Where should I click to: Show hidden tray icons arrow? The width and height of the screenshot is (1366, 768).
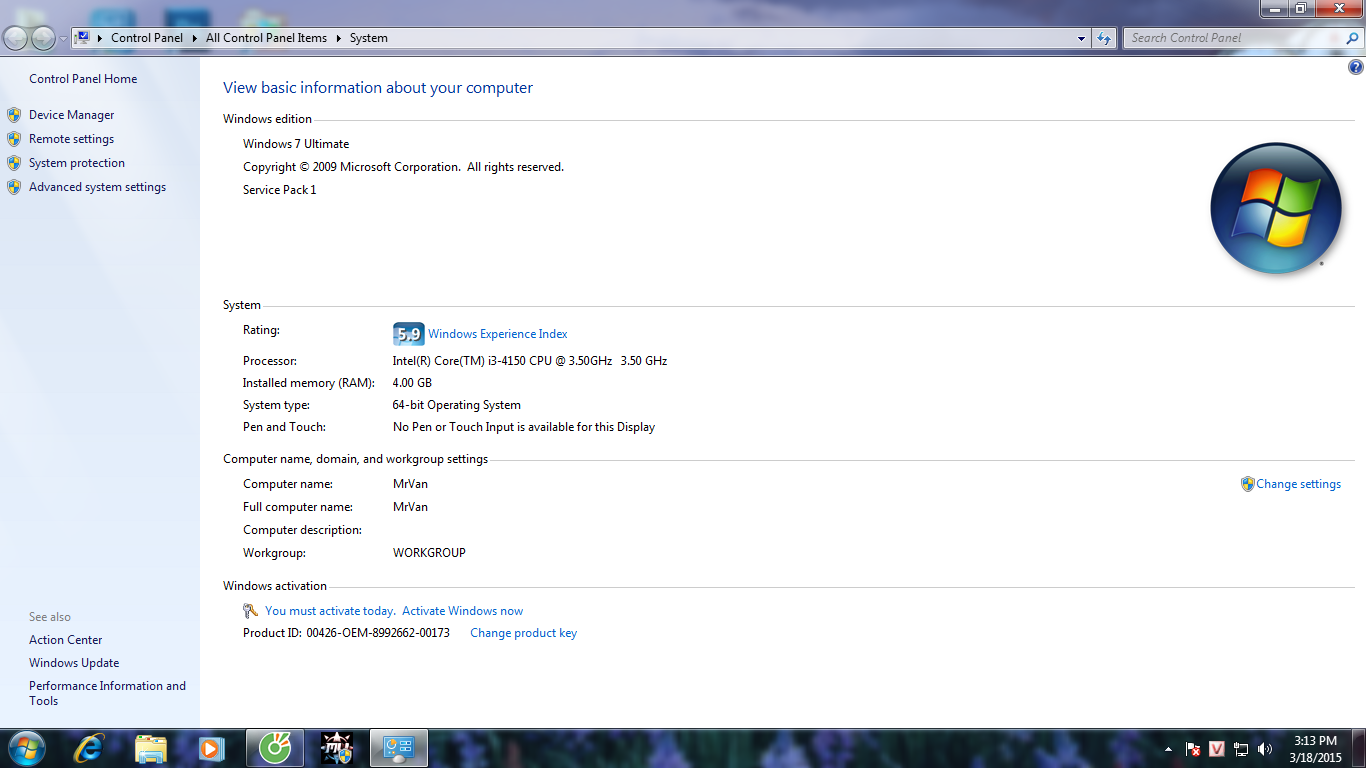tap(1168, 749)
